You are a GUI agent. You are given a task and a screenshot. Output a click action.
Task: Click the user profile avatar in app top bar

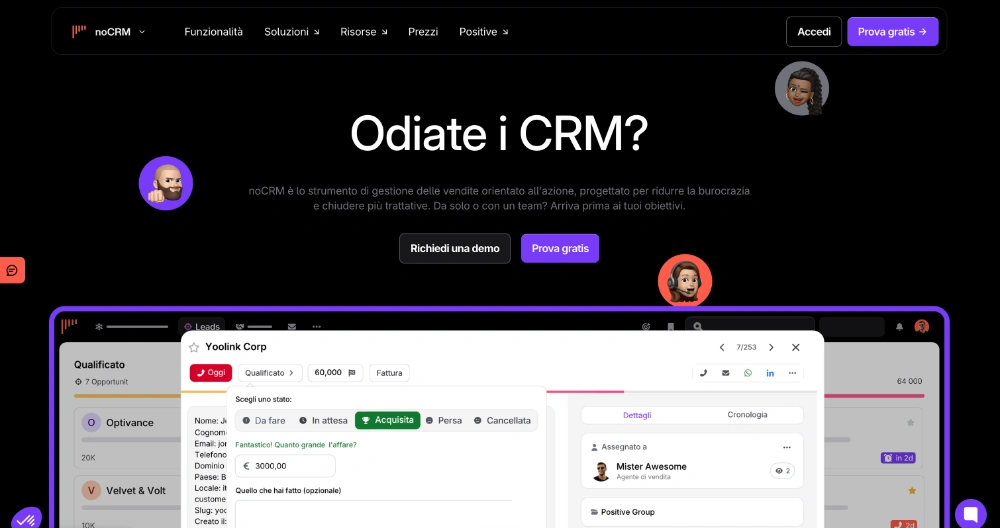[x=922, y=326]
